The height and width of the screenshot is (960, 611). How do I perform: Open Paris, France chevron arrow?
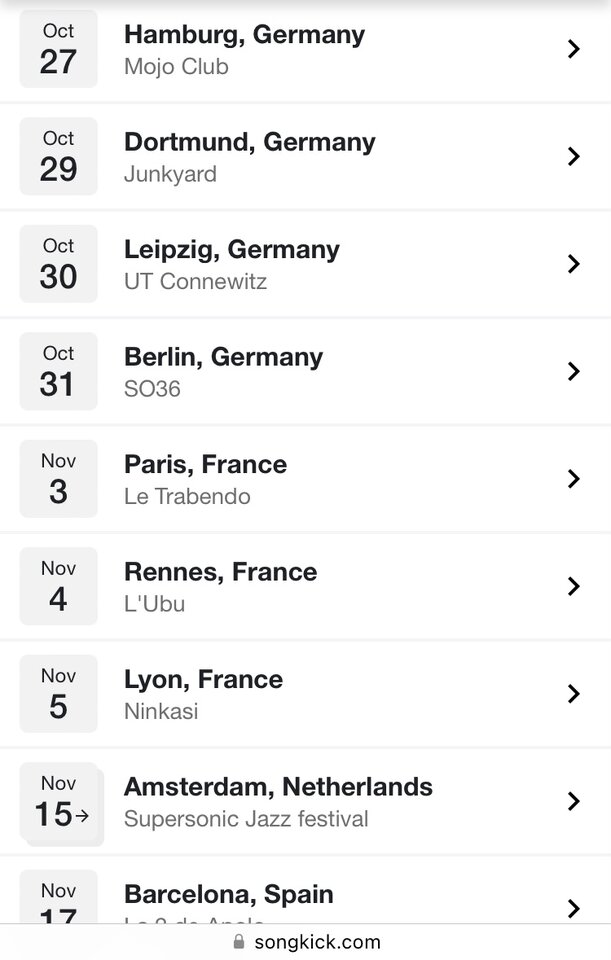coord(573,479)
